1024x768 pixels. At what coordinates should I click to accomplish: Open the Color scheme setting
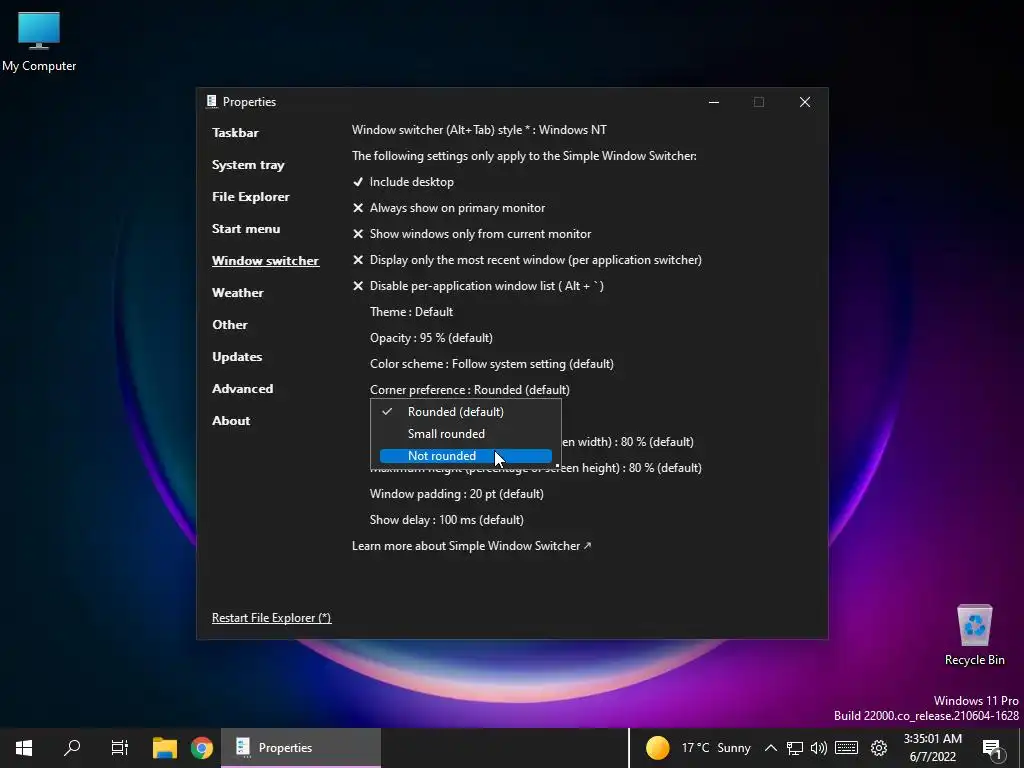[492, 364]
